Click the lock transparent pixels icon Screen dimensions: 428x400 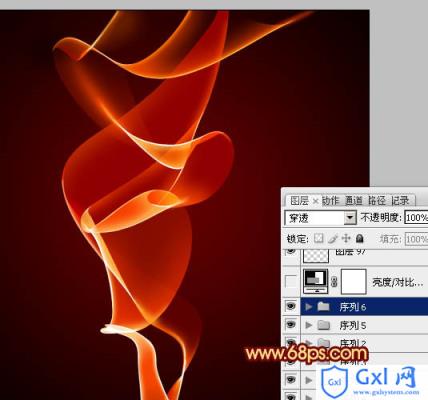coord(319,238)
